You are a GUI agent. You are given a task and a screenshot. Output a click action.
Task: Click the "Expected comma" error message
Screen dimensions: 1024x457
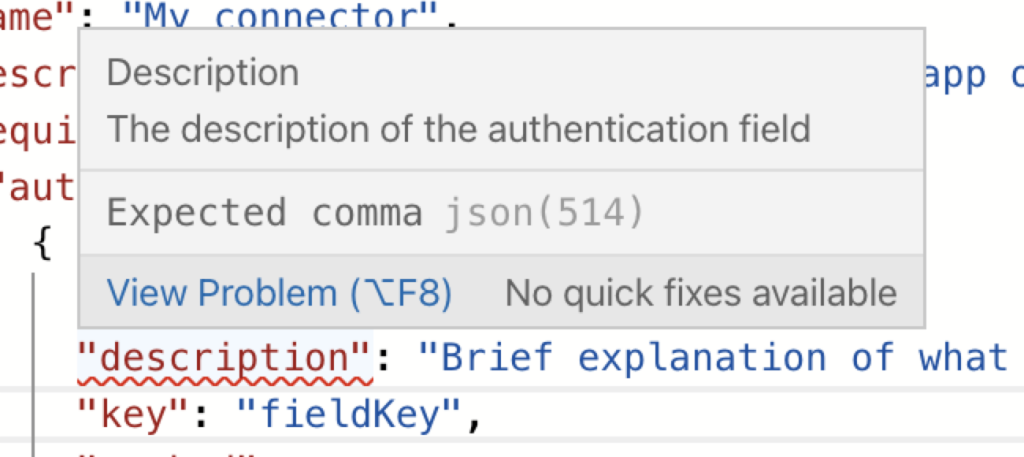pos(264,212)
